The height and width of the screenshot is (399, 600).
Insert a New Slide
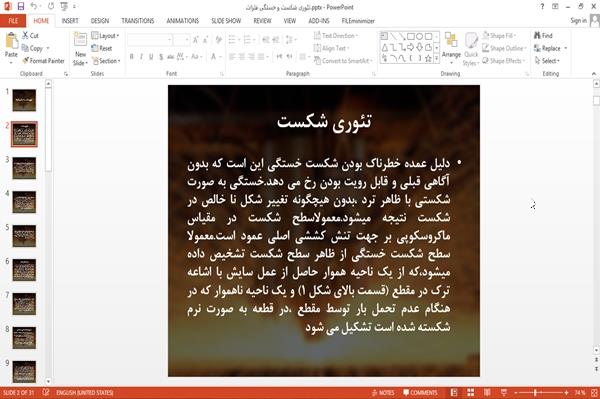(x=80, y=49)
